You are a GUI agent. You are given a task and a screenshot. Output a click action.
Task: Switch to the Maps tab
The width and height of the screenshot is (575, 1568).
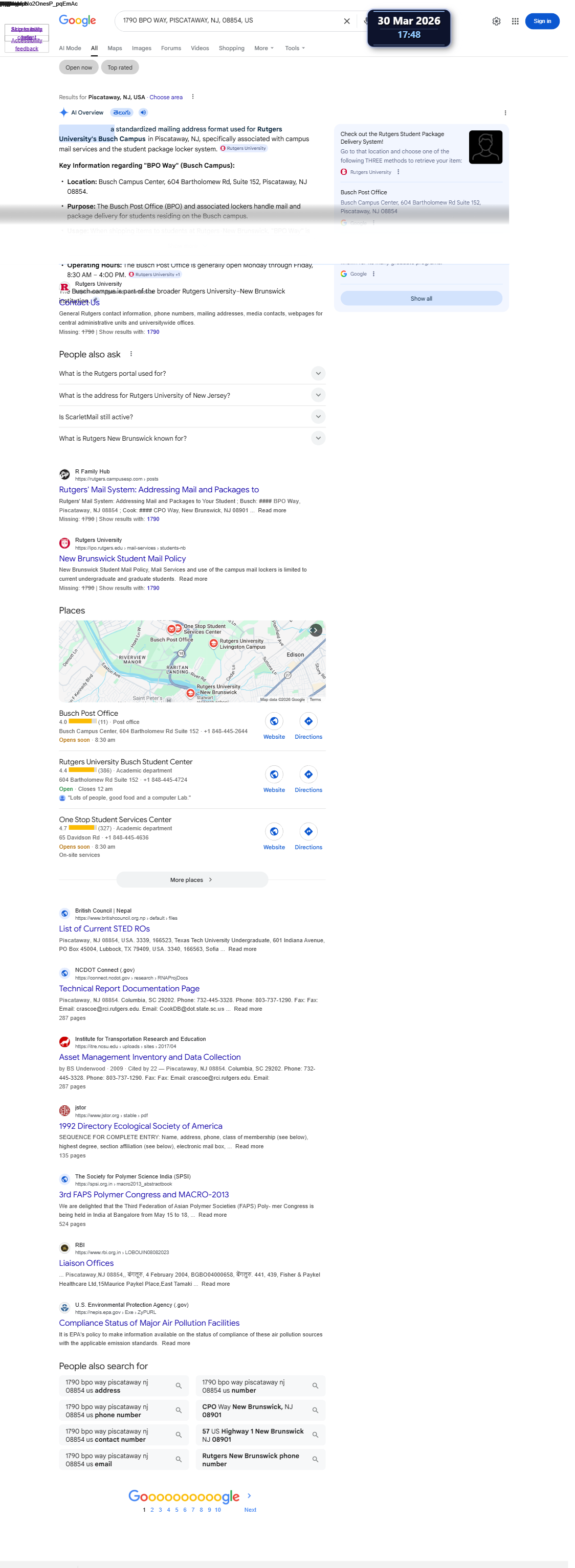tap(116, 49)
